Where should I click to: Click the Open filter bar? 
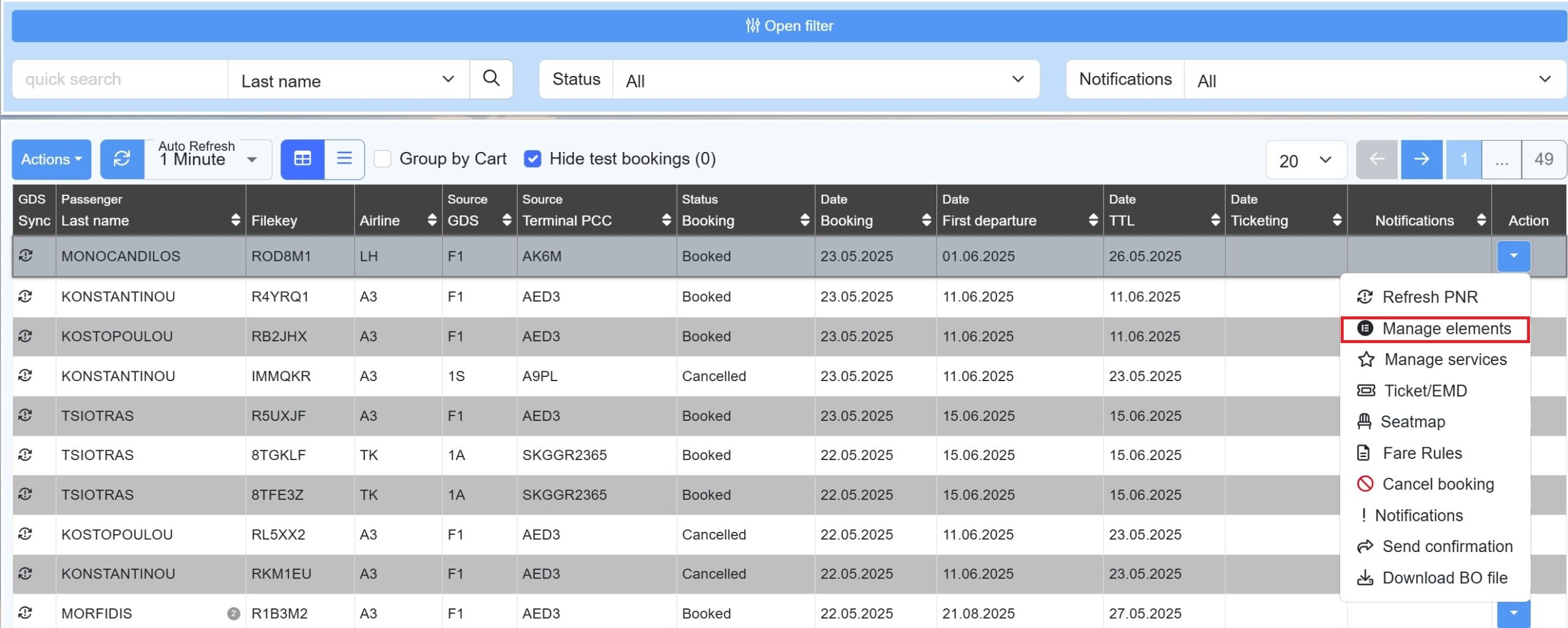789,26
